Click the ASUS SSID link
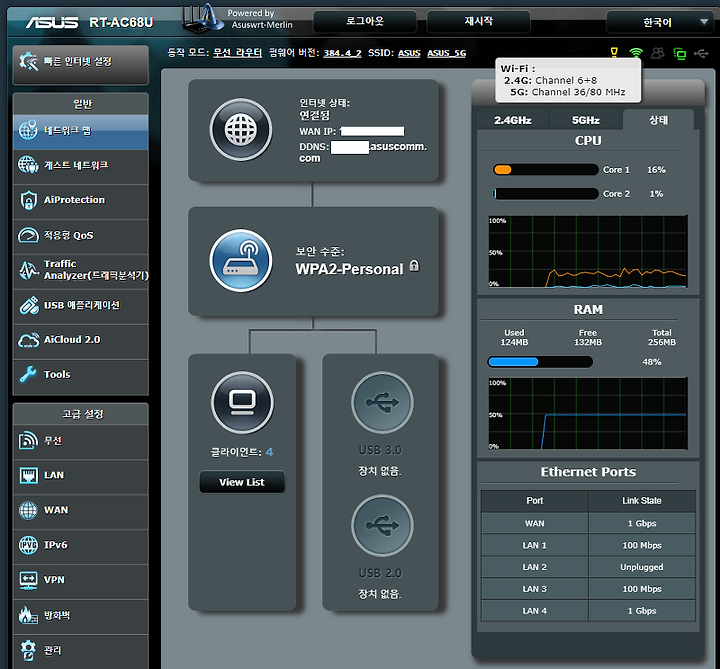Viewport: 720px width, 669px height. pos(409,53)
